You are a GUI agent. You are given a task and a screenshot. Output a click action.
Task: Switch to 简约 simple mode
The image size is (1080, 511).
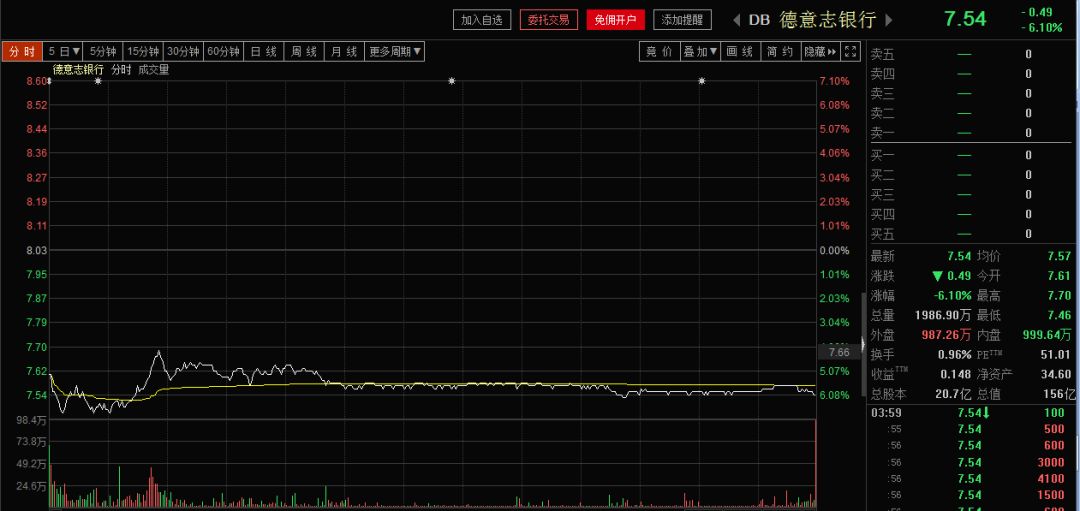(780, 52)
